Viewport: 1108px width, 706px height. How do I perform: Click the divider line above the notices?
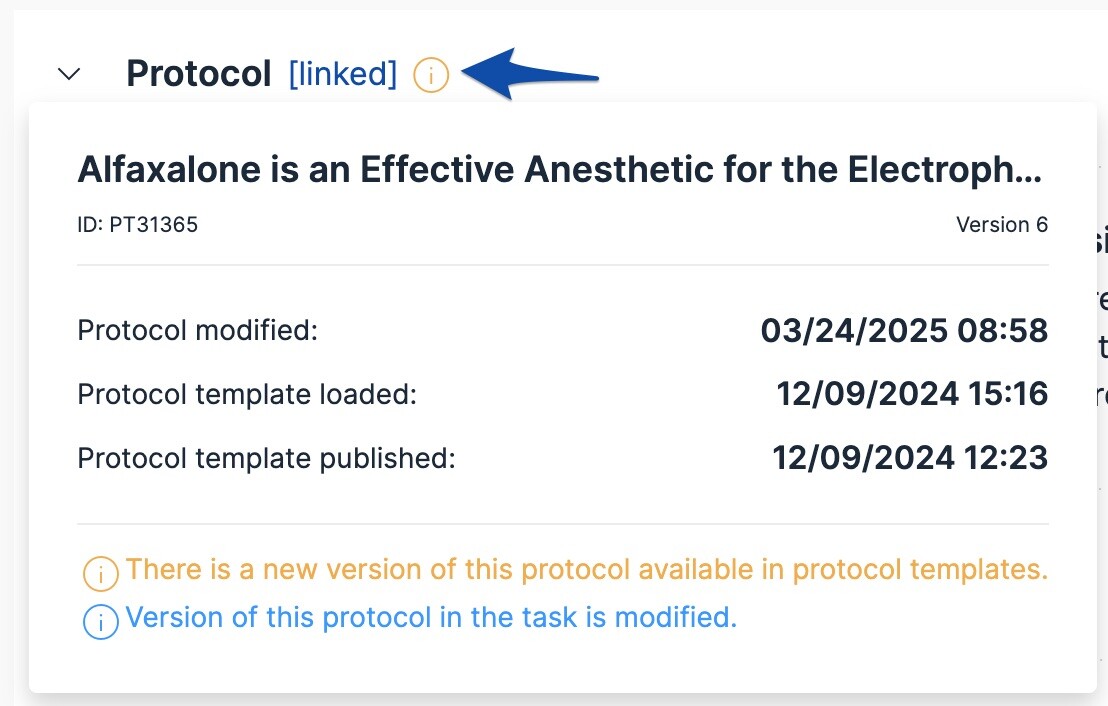(x=562, y=524)
